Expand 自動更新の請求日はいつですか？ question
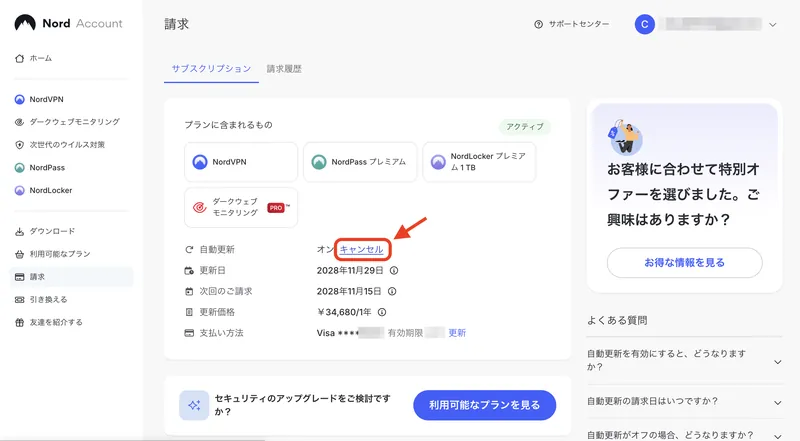800x441 pixels. pos(684,402)
